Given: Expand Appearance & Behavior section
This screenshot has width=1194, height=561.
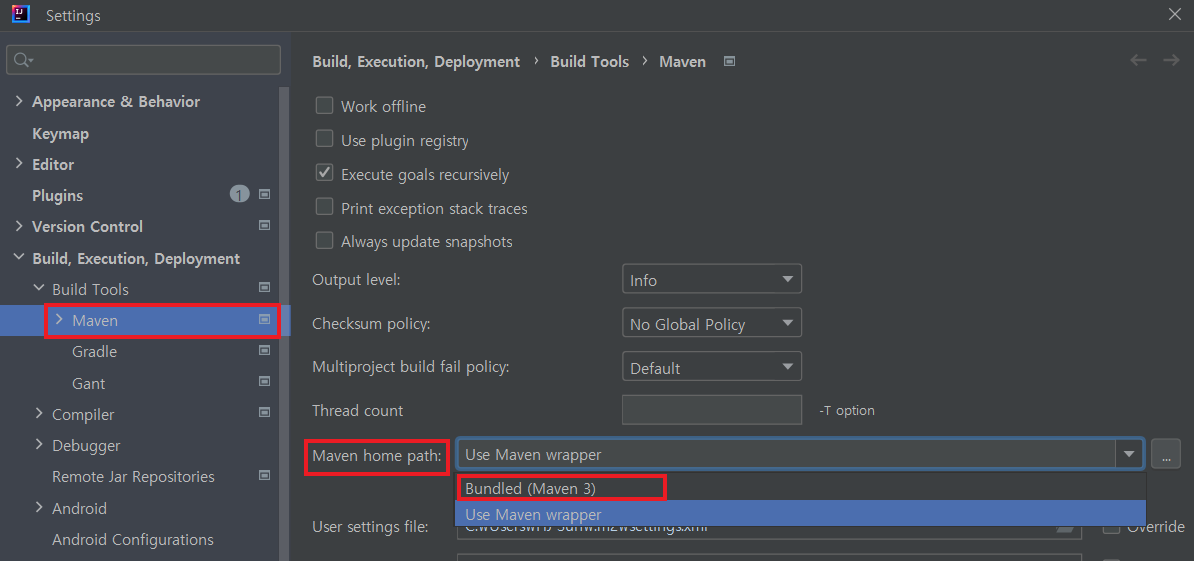Looking at the screenshot, I should [19, 101].
